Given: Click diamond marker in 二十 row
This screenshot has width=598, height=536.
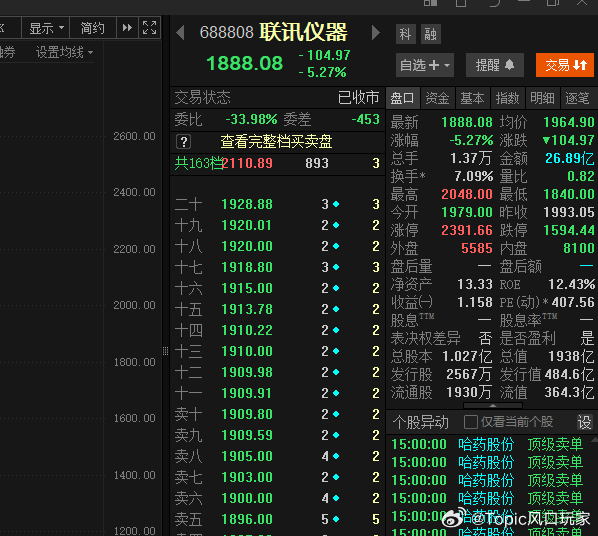Looking at the screenshot, I should click(x=336, y=204).
